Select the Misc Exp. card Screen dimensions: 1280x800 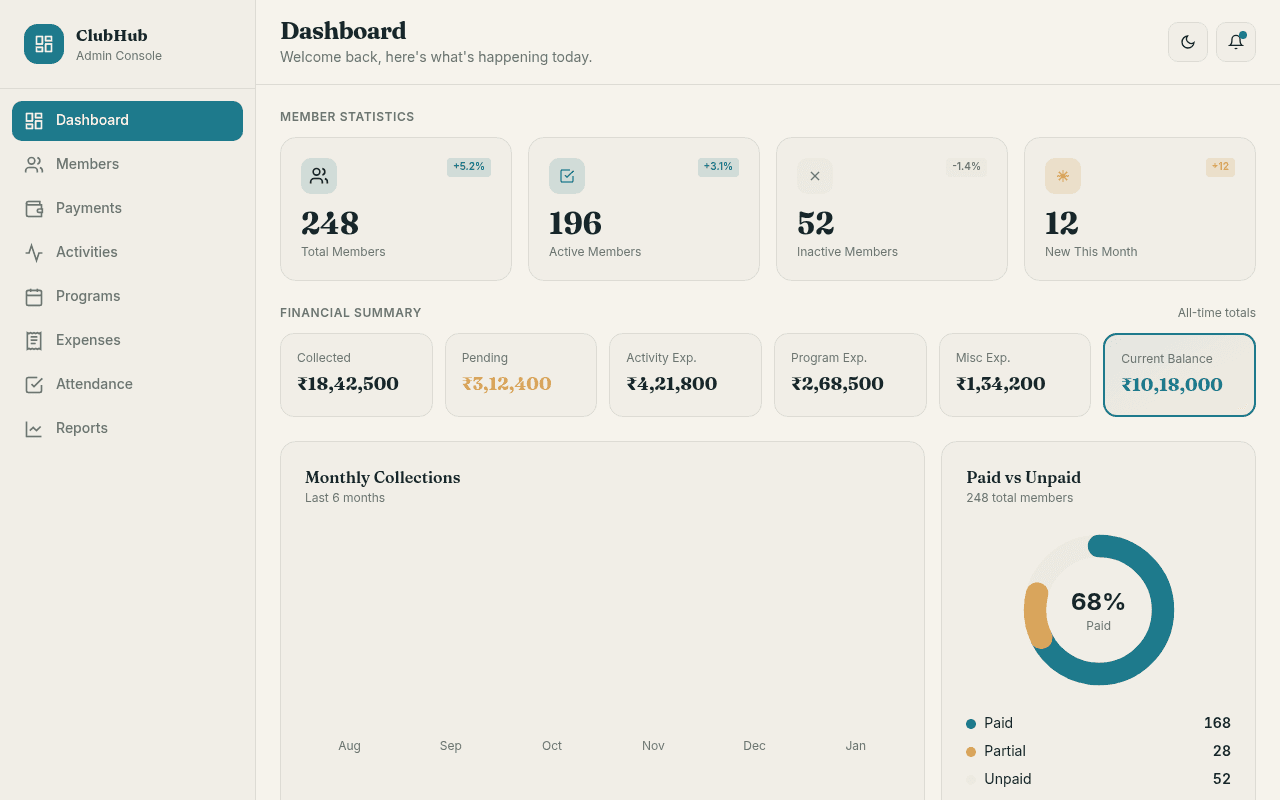pyautogui.click(x=1015, y=375)
